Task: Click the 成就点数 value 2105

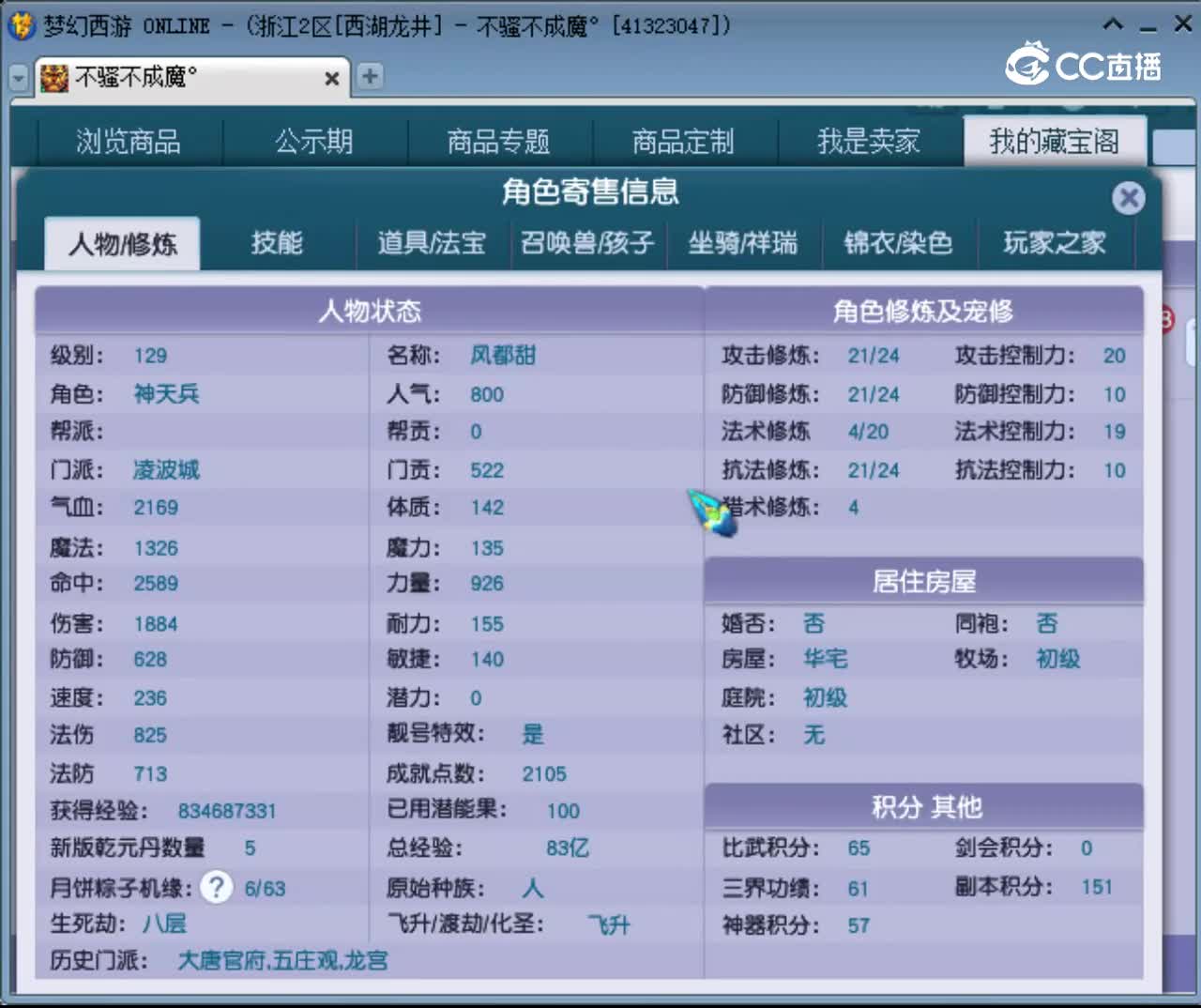Action: point(544,774)
